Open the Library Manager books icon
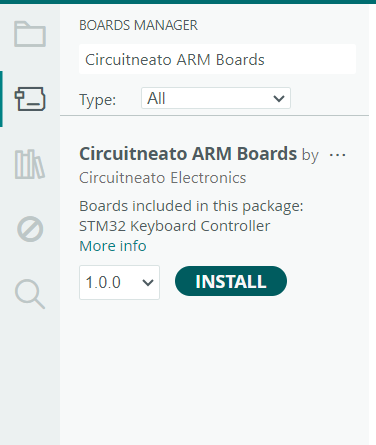 click(x=30, y=164)
